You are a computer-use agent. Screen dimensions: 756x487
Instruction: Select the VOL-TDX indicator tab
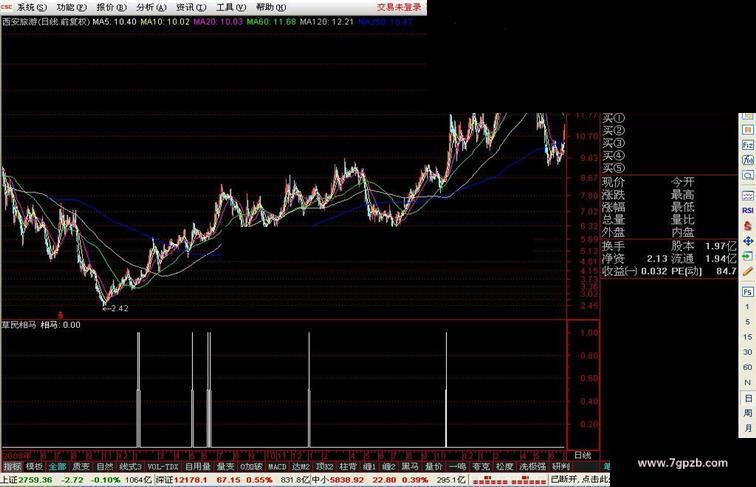162,466
